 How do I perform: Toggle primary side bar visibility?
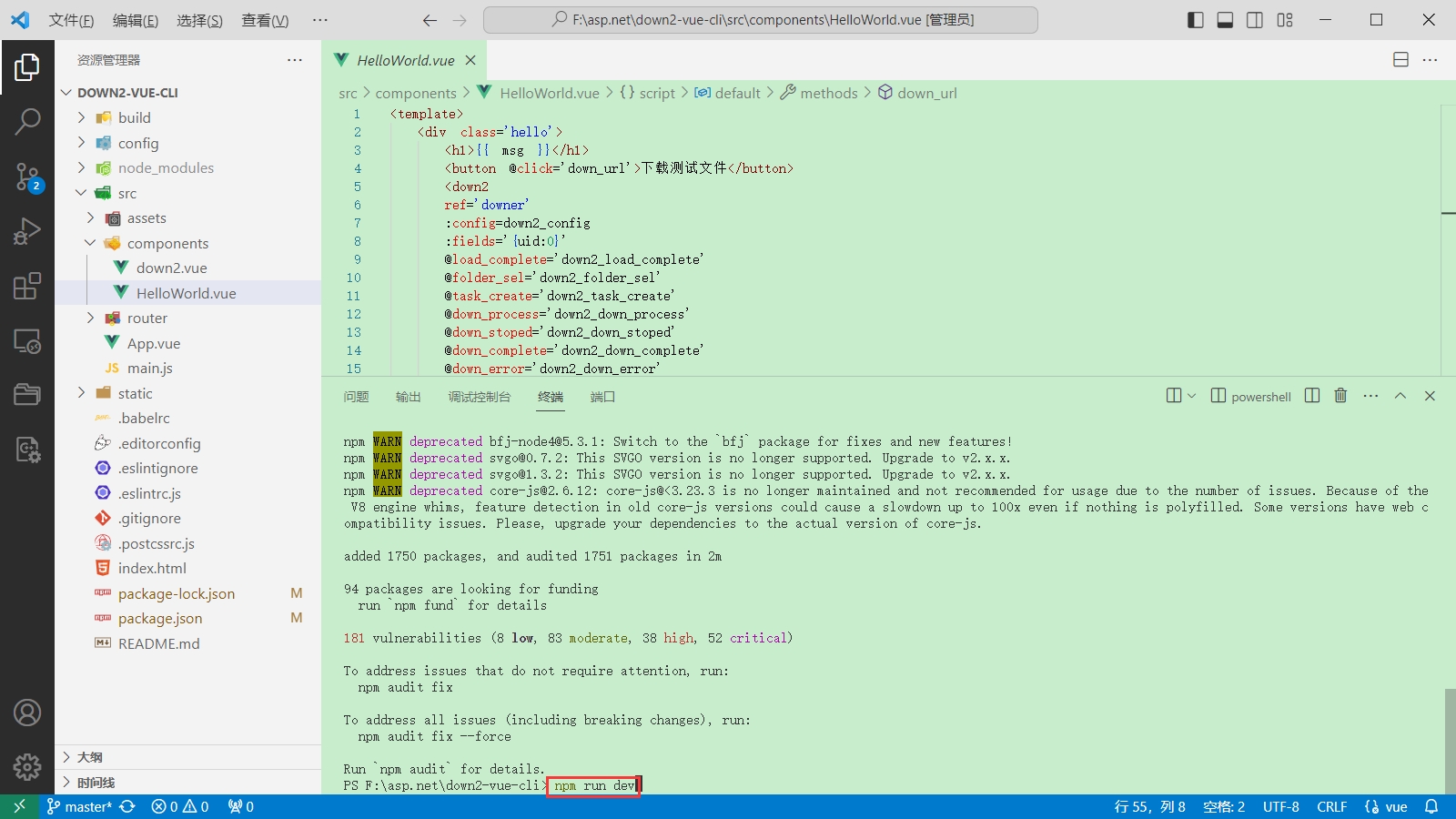pos(1196,20)
